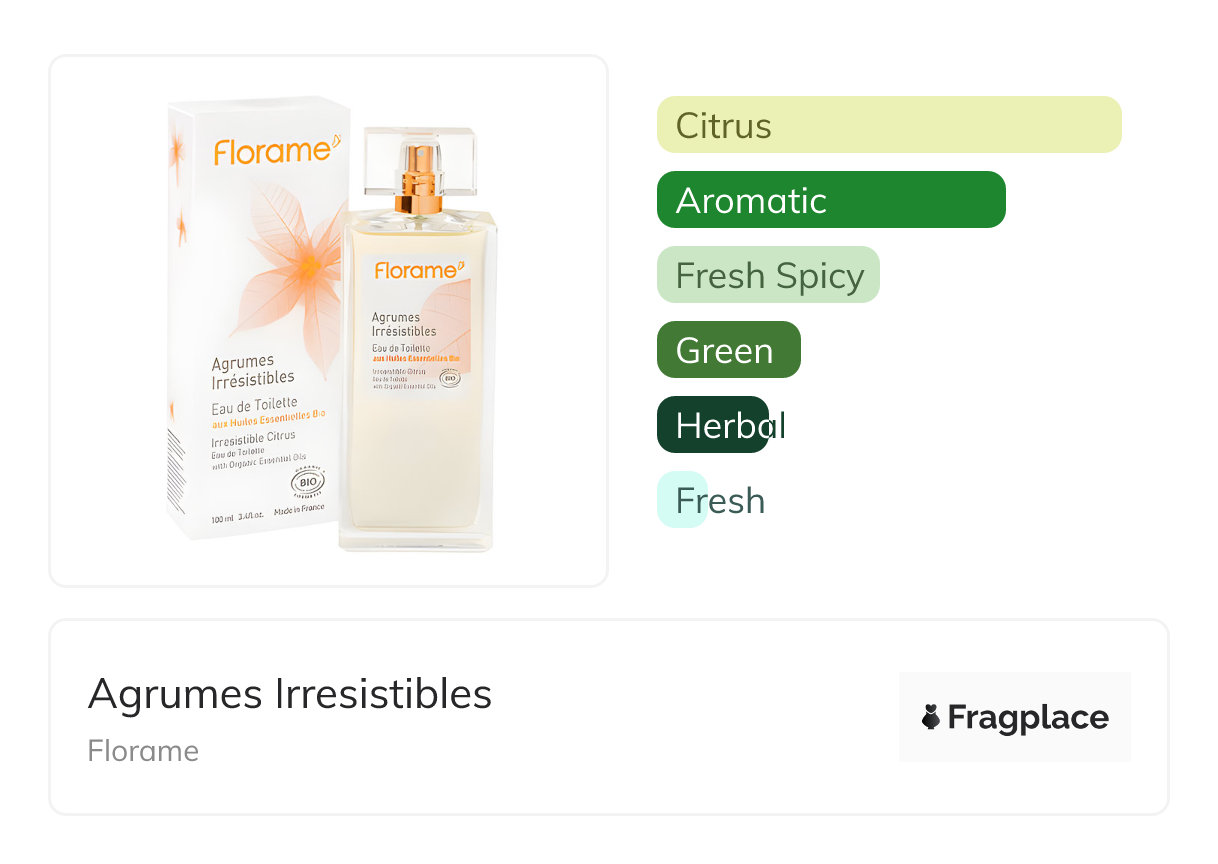Click the BIO certification badge on box
This screenshot has height=864, width=1218.
pyautogui.click(x=308, y=483)
